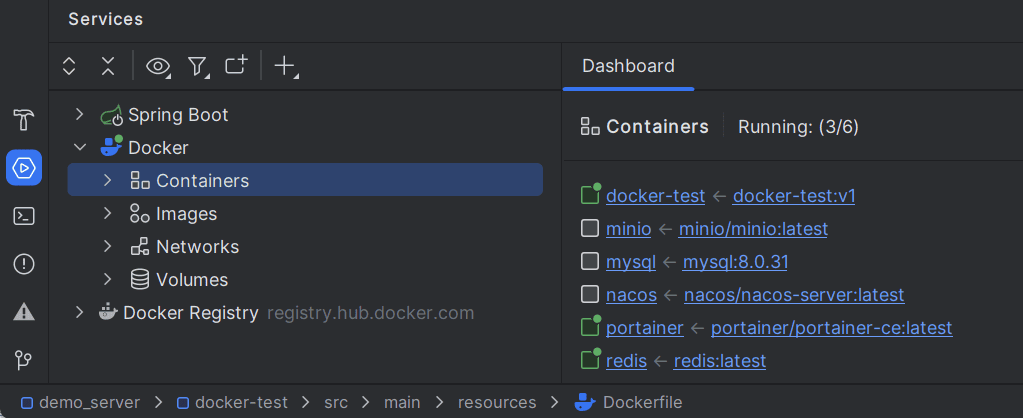
Task: Collapse the Docker node
Action: 80,147
